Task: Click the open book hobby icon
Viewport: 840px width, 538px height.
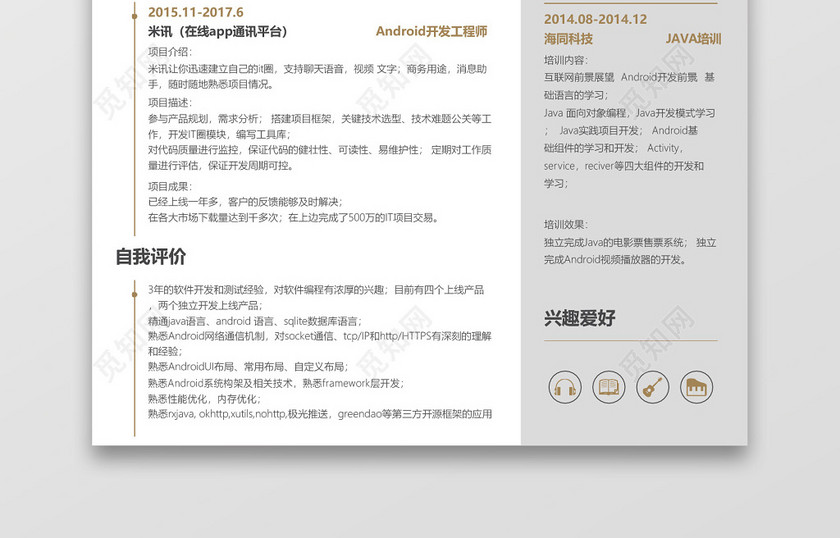Action: pos(609,387)
